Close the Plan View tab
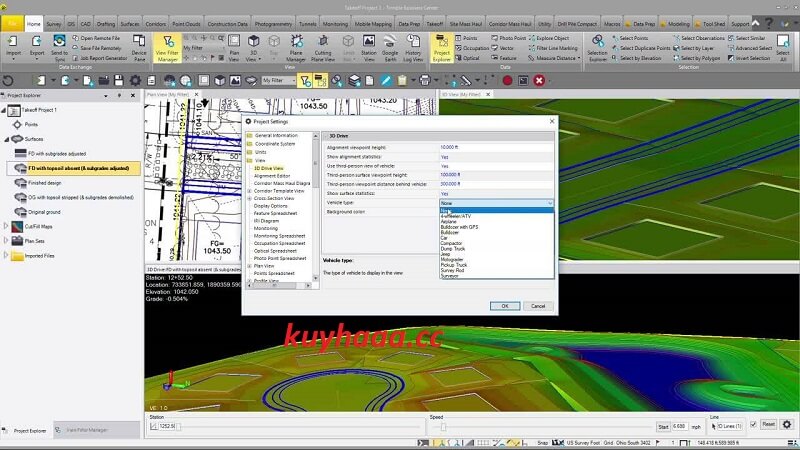The width and height of the screenshot is (800, 450). [x=196, y=94]
